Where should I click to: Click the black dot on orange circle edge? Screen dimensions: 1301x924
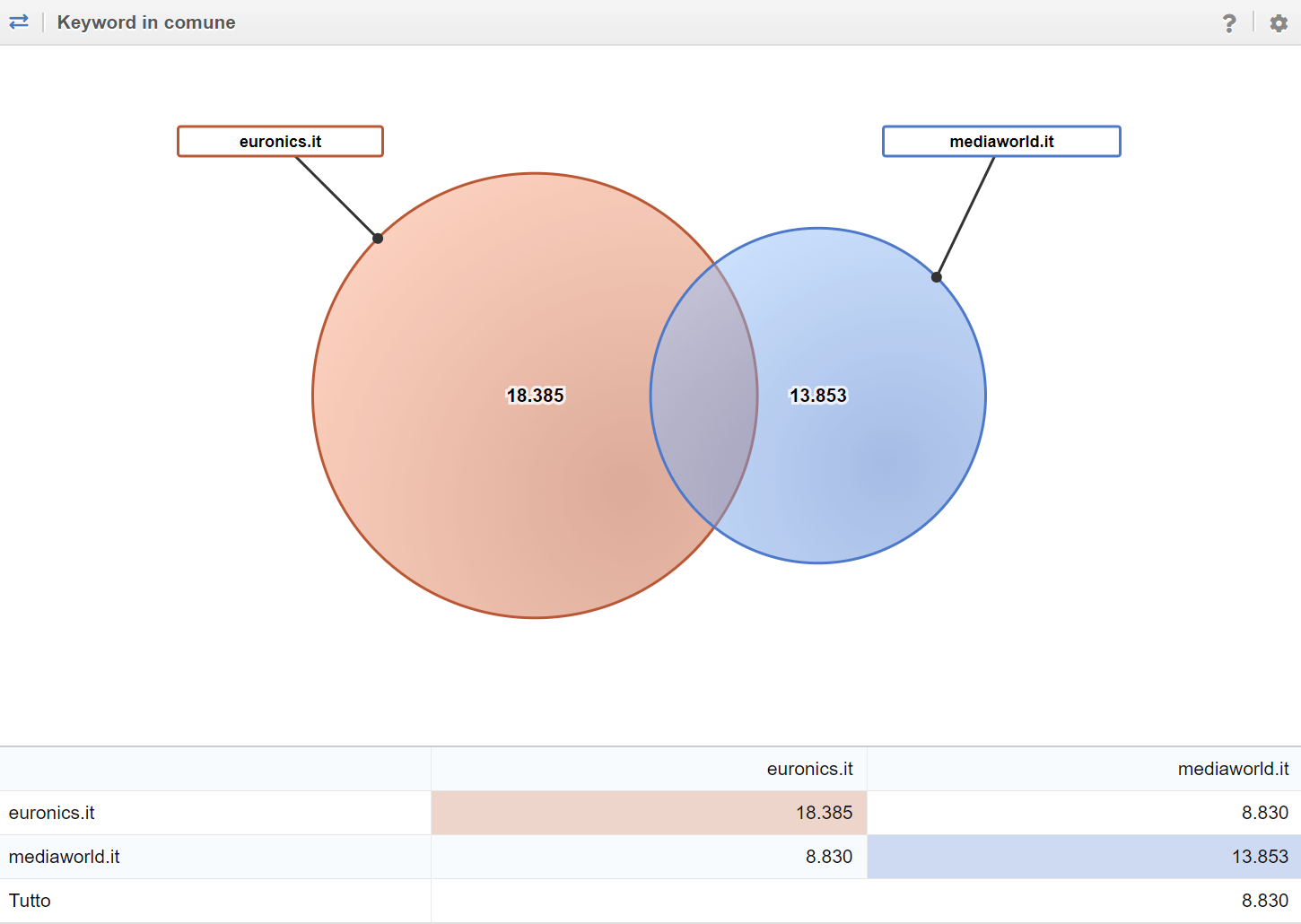(378, 239)
